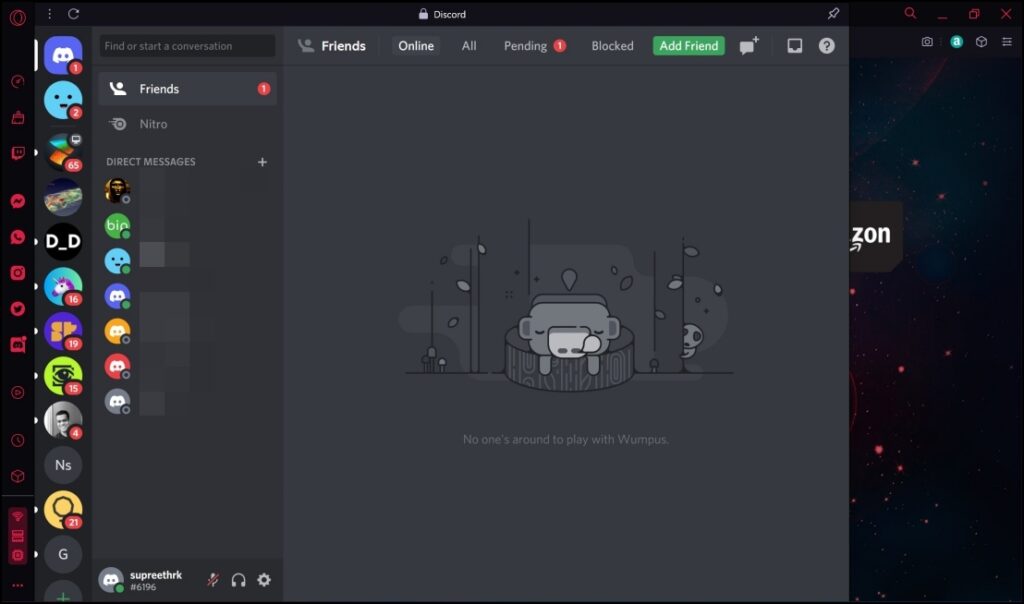
Task: Open browser search with the magnifier icon
Action: [x=910, y=13]
